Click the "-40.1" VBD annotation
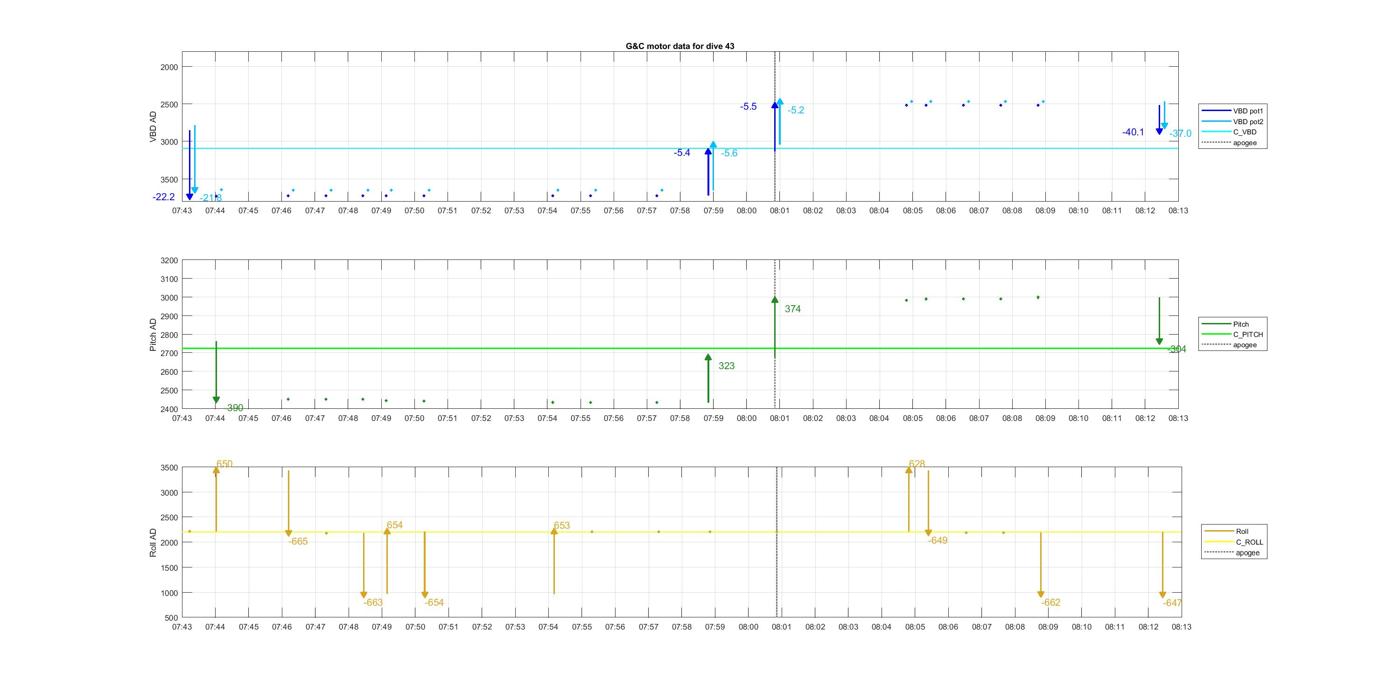 point(1133,132)
